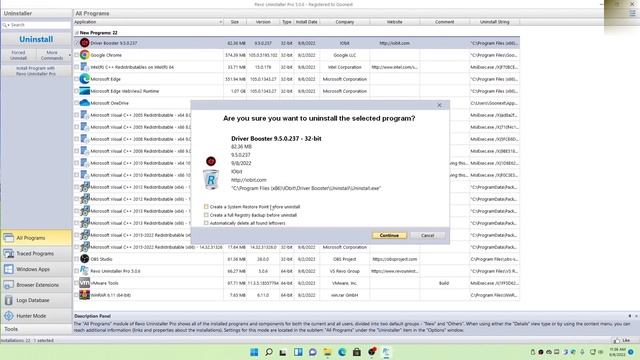Click Continue in the uninstall dialog
The width and height of the screenshot is (640, 360).
click(x=389, y=236)
